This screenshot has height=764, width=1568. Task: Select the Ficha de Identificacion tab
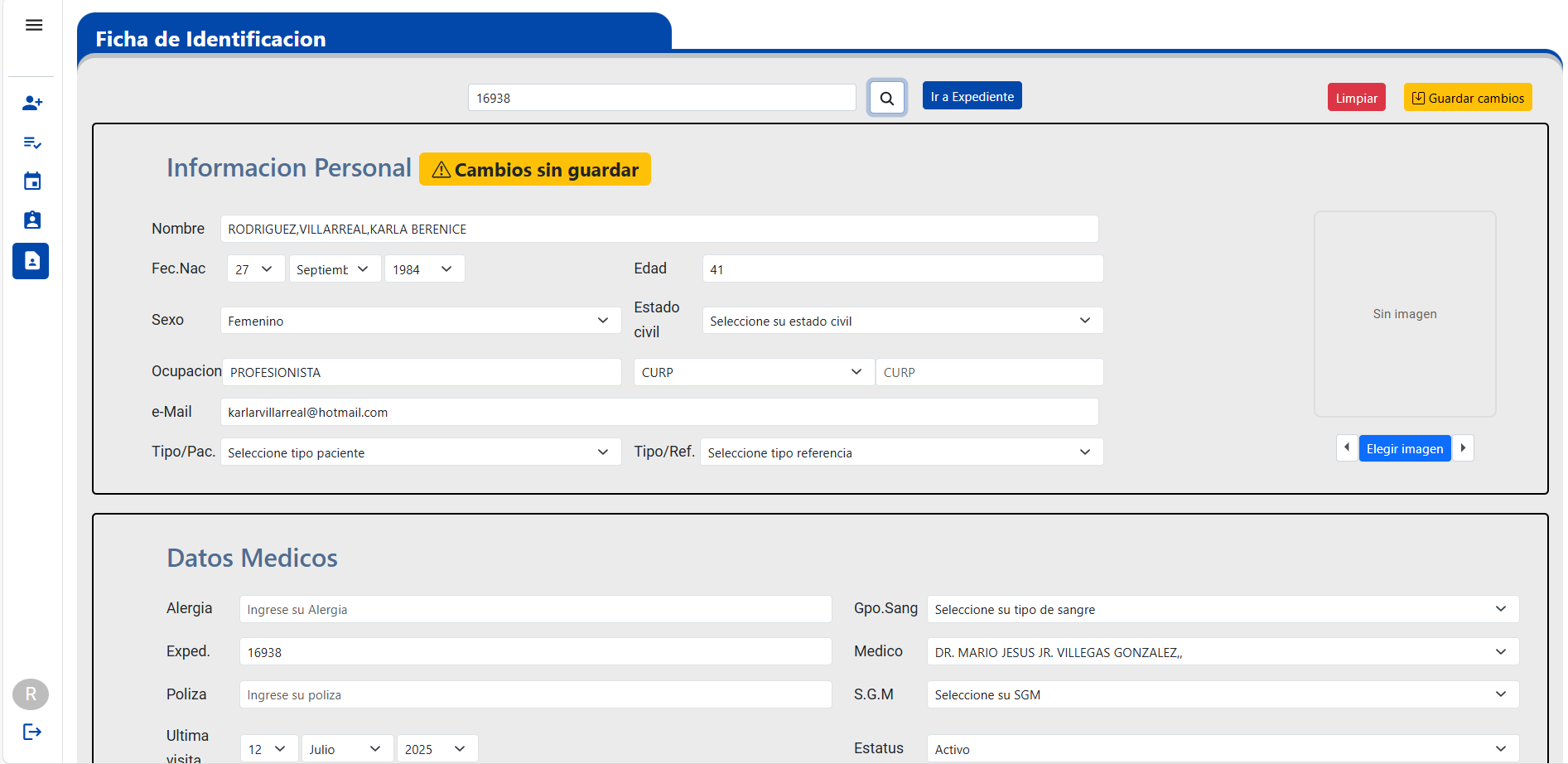click(x=211, y=38)
